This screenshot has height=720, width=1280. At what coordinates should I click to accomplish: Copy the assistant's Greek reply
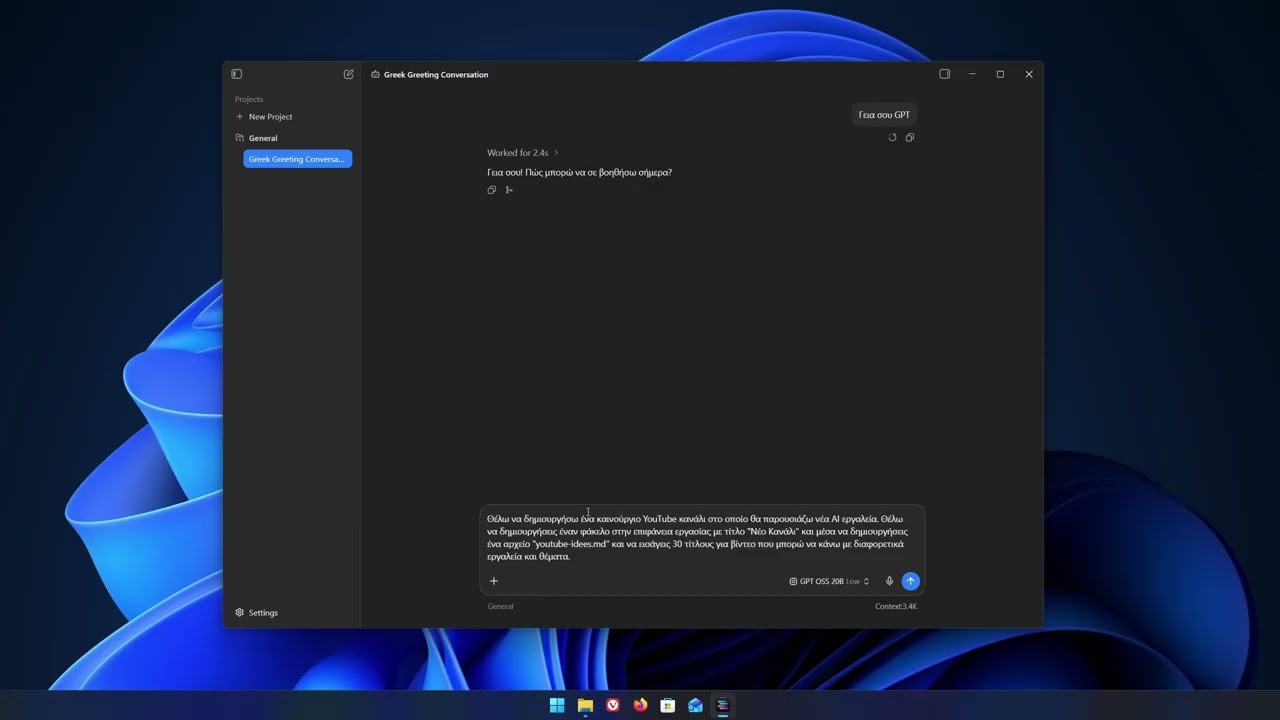coord(492,190)
